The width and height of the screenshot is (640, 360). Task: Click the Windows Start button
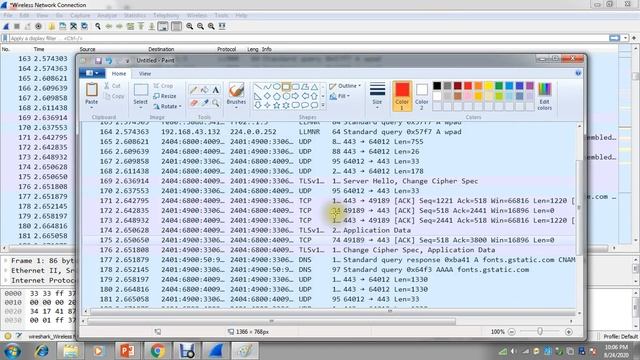pyautogui.click(x=12, y=351)
